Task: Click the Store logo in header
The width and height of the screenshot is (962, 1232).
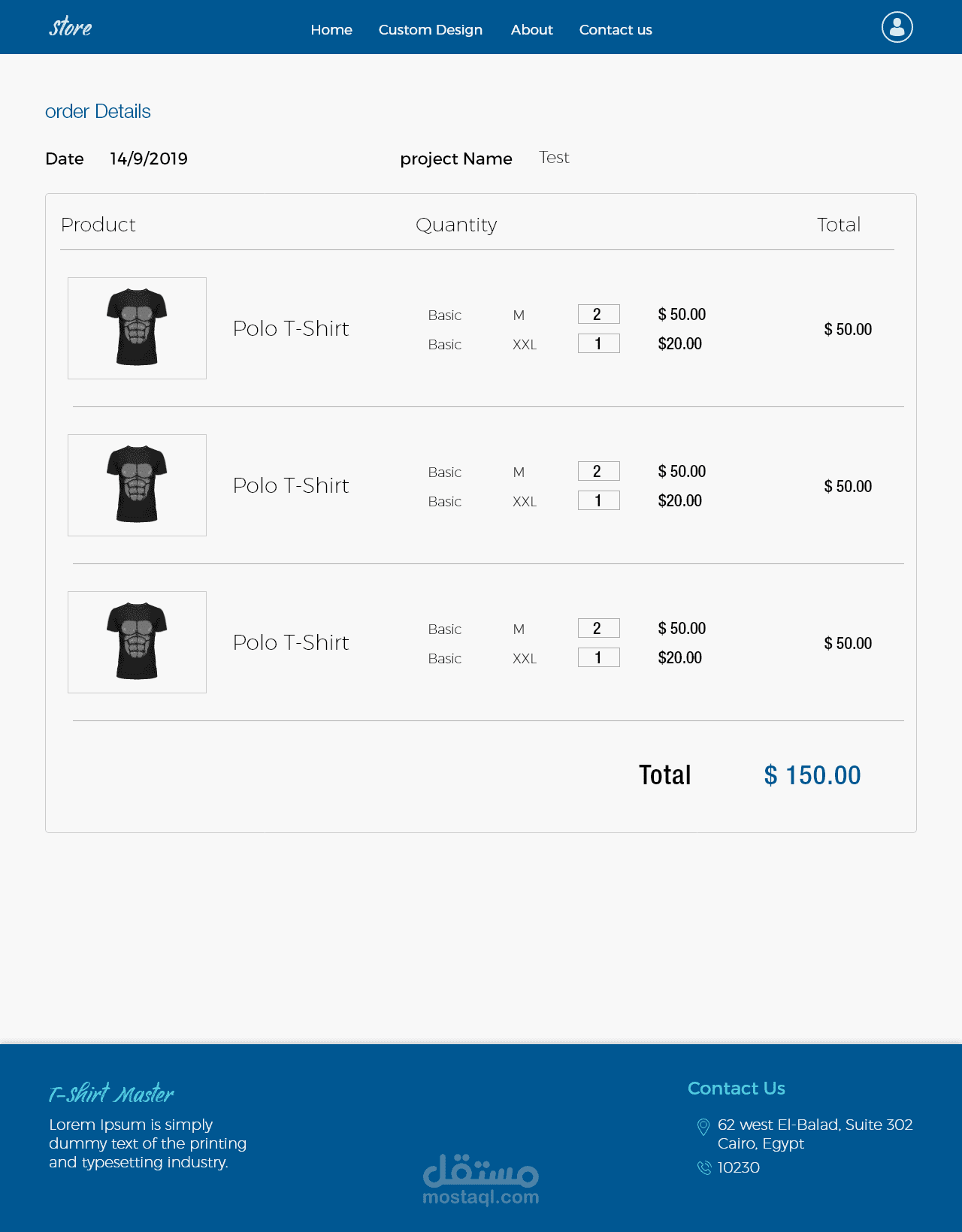Action: 71,28
